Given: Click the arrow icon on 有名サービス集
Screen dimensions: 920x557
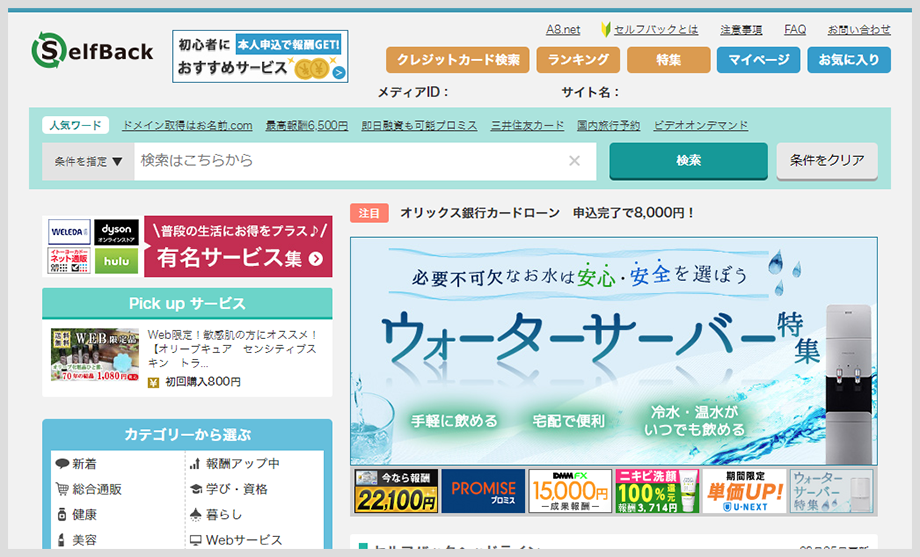Looking at the screenshot, I should tap(316, 259).
